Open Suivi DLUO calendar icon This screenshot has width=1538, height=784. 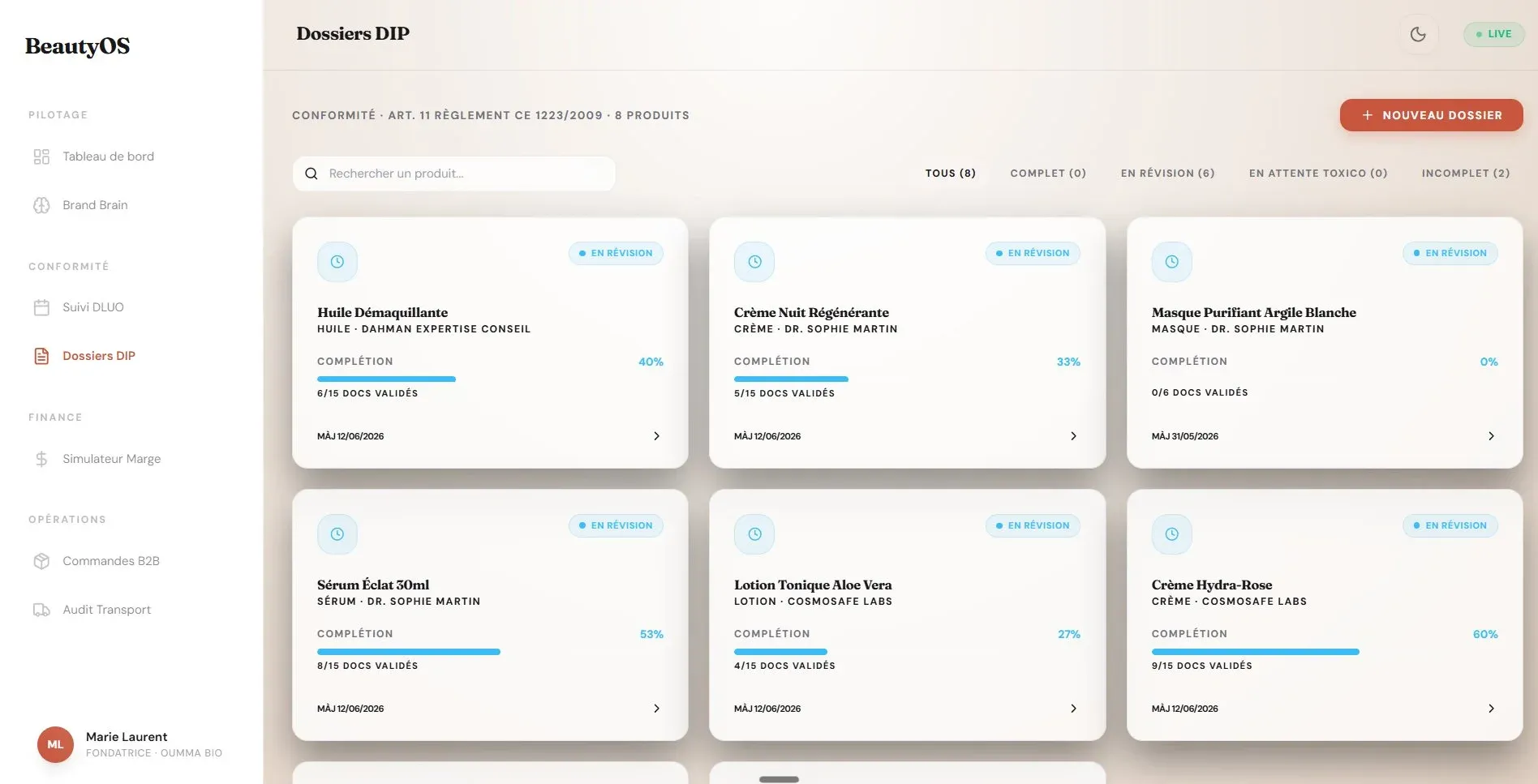[41, 307]
